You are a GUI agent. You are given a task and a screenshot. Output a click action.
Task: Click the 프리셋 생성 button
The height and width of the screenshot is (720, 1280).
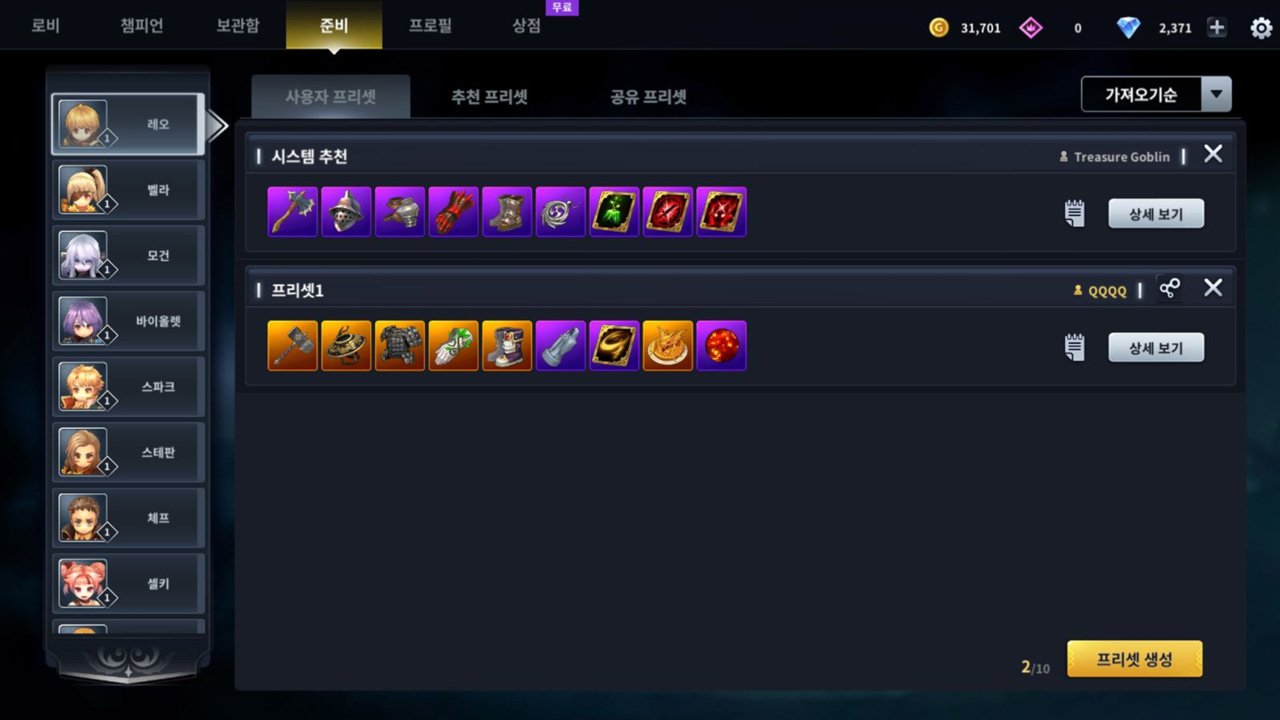[x=1134, y=660]
